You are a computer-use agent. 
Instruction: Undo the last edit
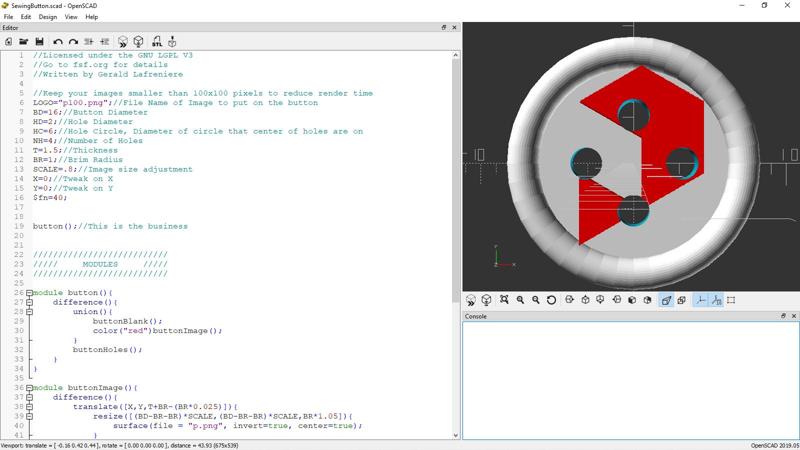click(x=58, y=42)
